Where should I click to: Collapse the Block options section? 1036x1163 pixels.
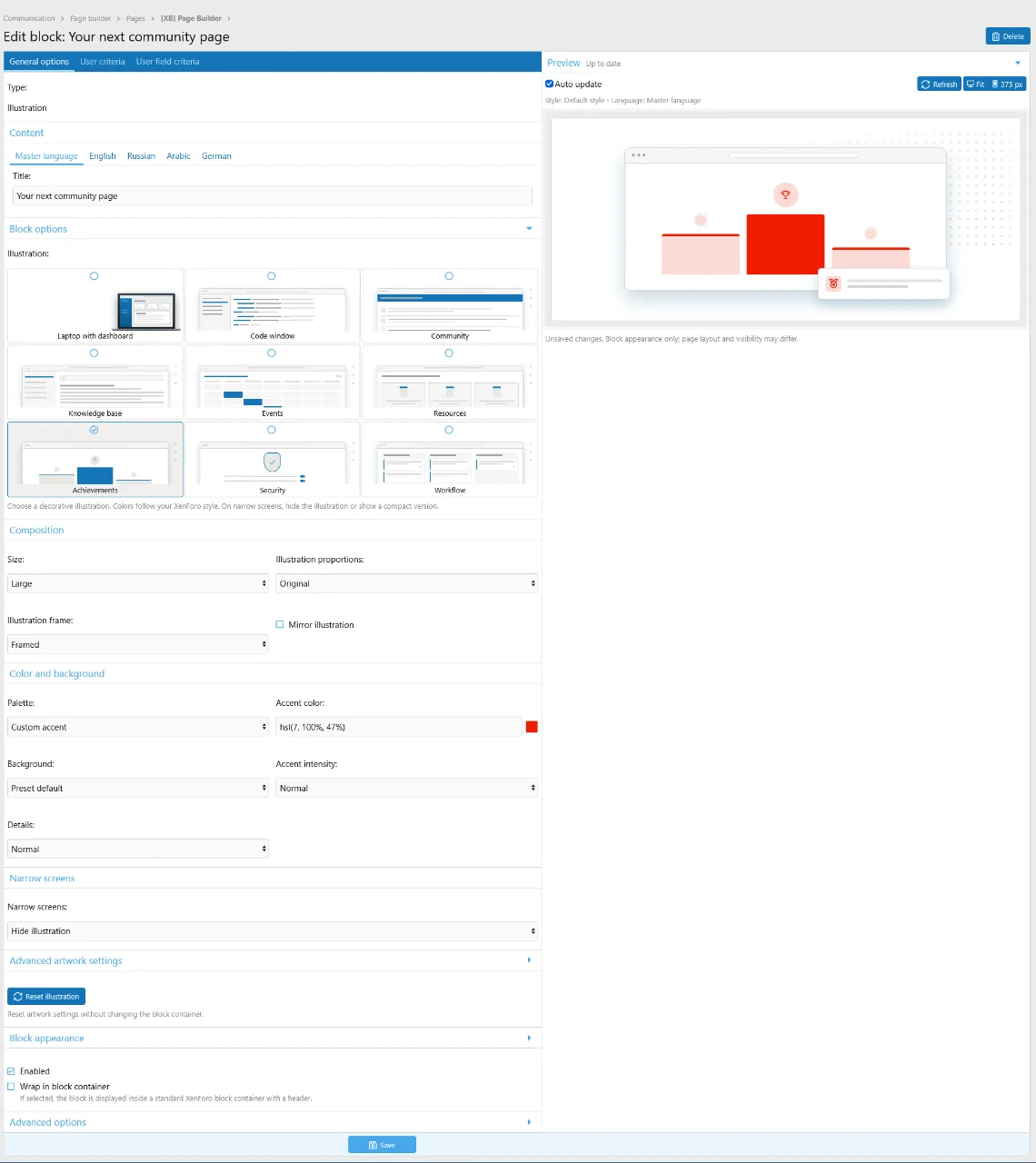pyautogui.click(x=529, y=228)
